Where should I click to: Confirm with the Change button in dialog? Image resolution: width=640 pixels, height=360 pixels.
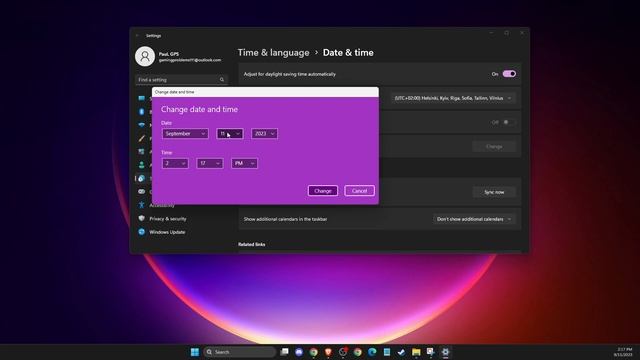click(x=323, y=191)
